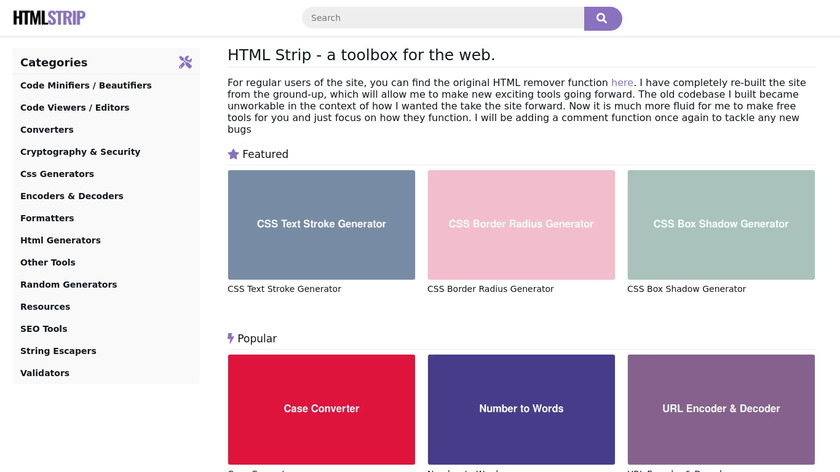Select the Validators category
Screen dimensions: 840x472
click(45, 373)
